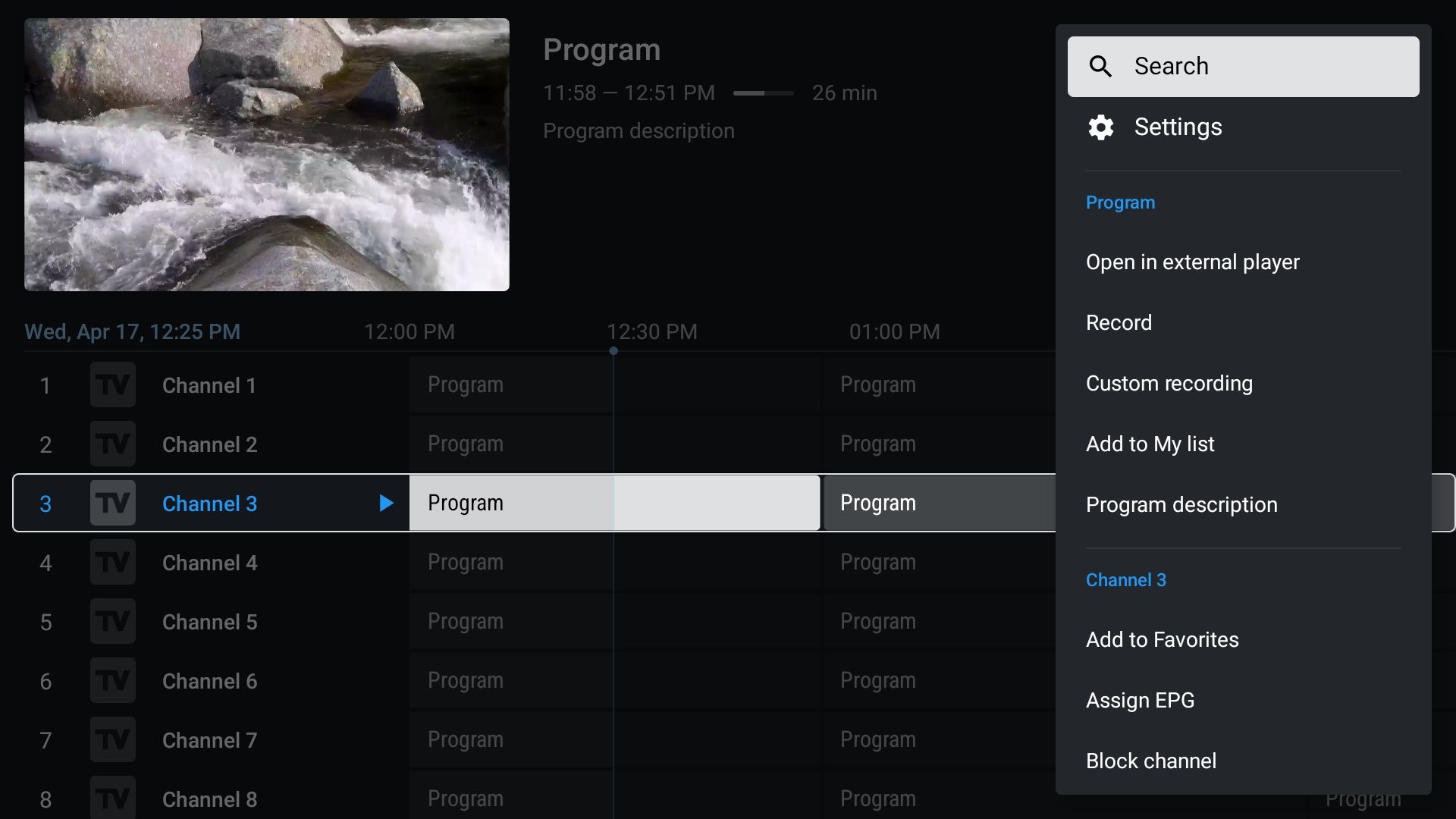This screenshot has width=1456, height=819.
Task: Expand the Program section in sidebar
Action: click(1120, 202)
